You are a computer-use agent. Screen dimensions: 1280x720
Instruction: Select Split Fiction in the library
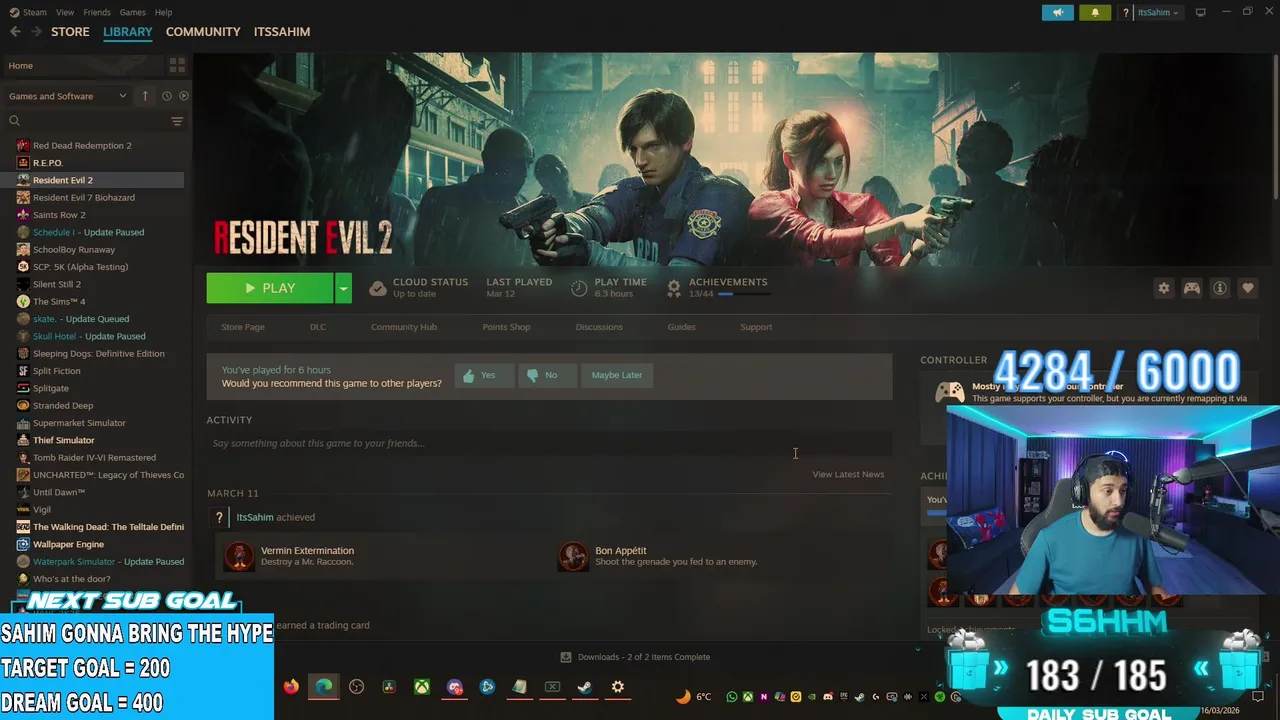[x=57, y=371]
